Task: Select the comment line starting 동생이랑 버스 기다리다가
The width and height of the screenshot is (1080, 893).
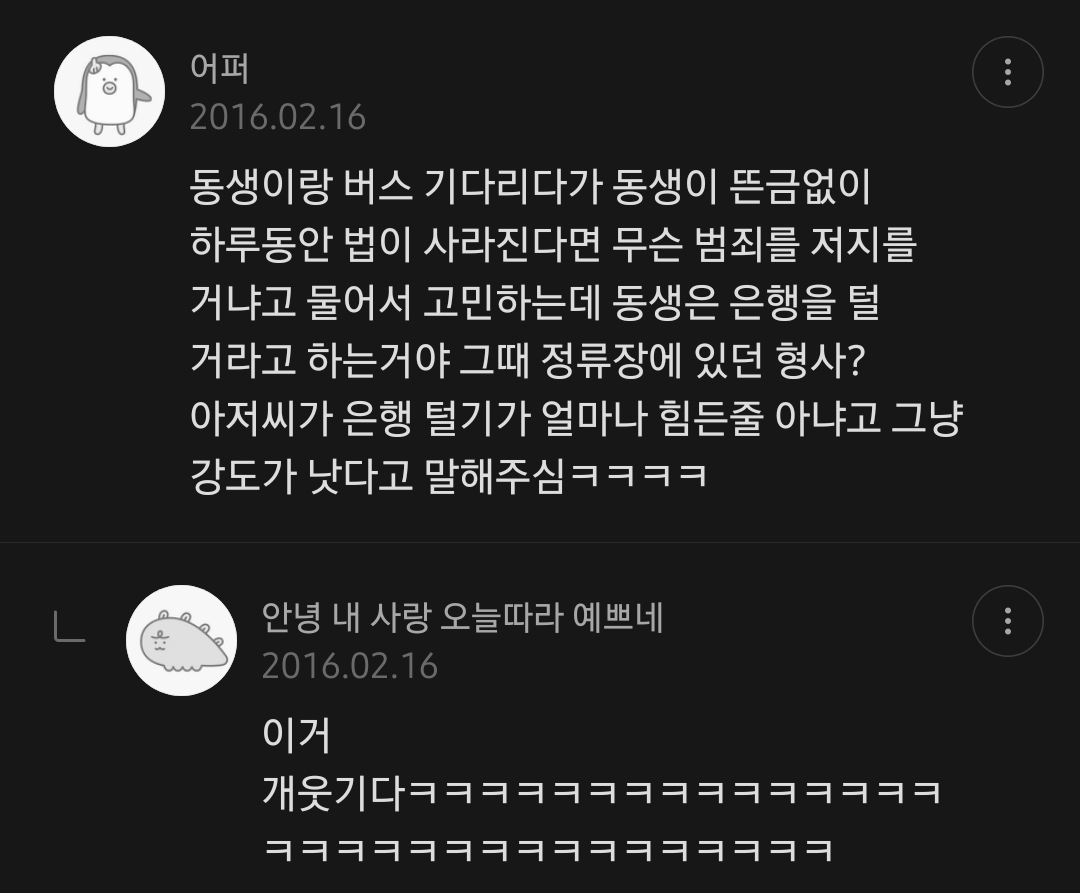Action: click(x=531, y=187)
